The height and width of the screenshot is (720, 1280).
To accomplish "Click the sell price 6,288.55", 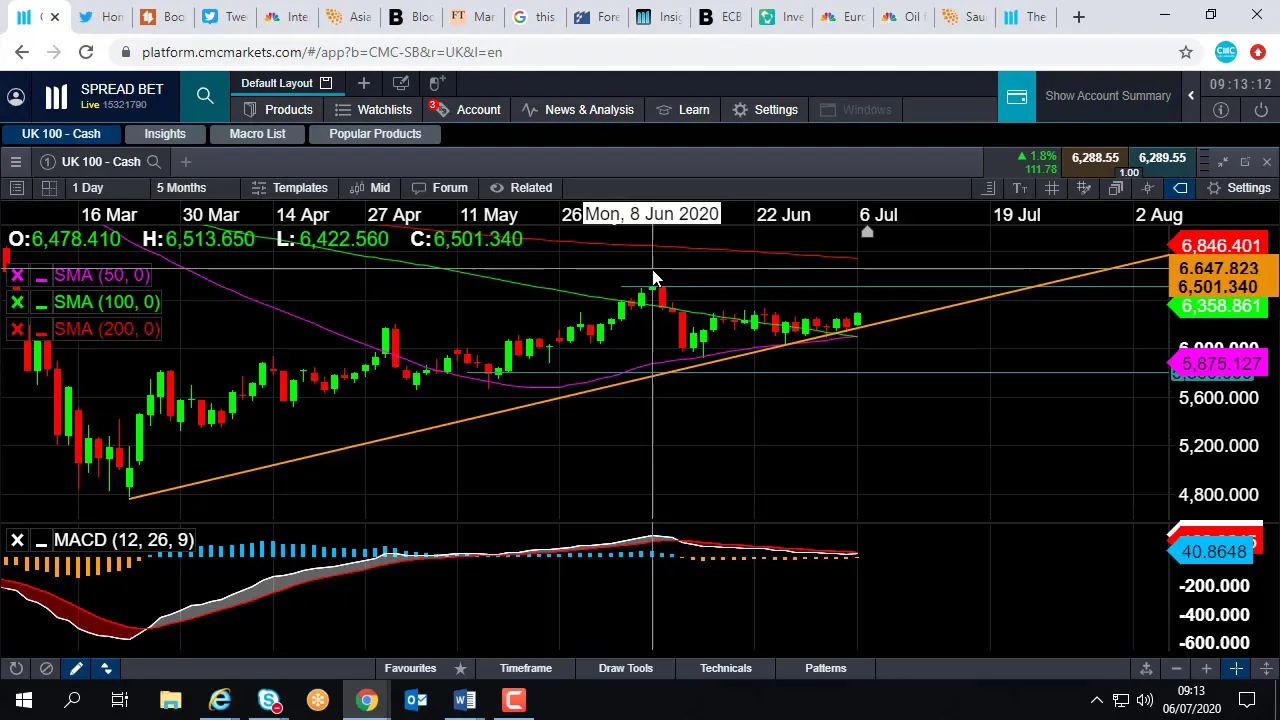I will (x=1095, y=158).
